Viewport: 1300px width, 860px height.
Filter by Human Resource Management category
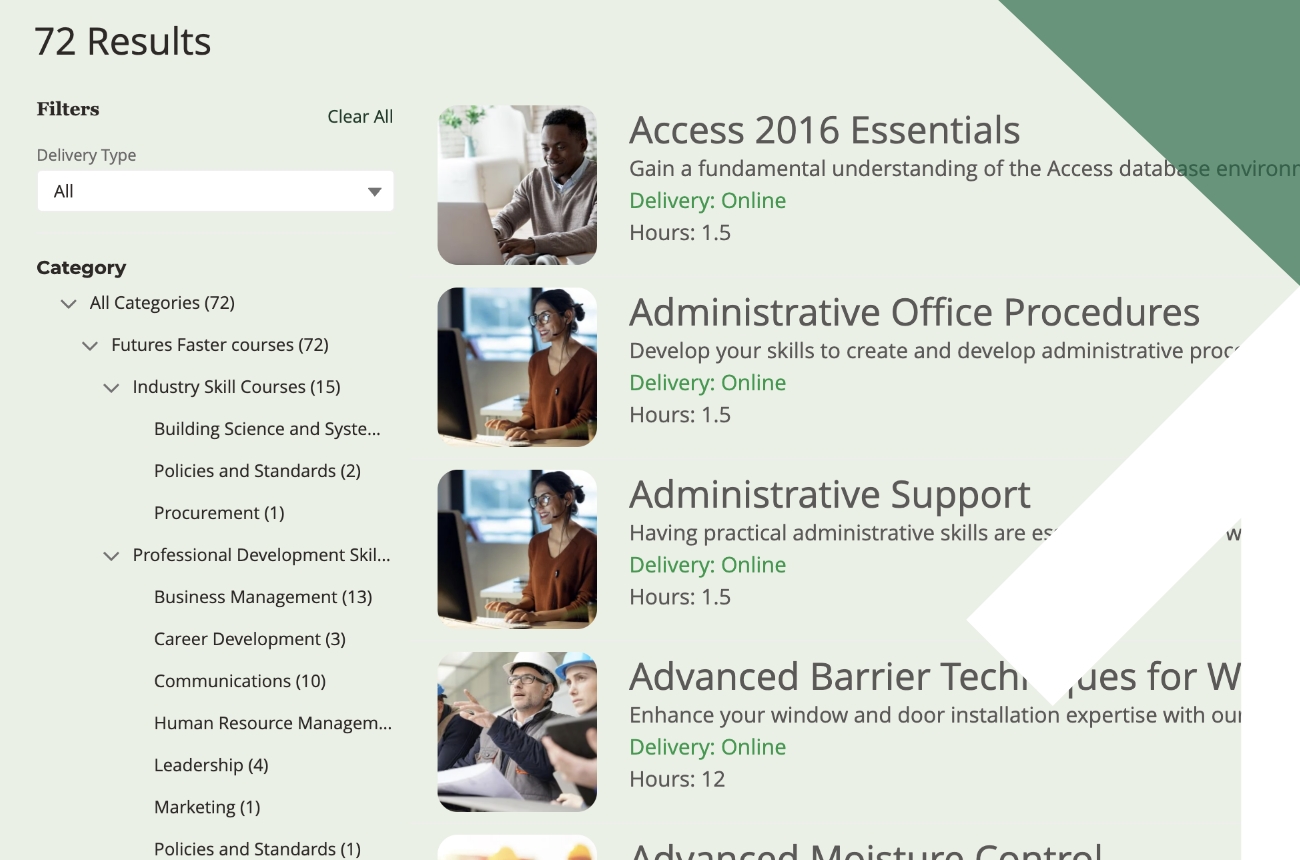(x=273, y=723)
